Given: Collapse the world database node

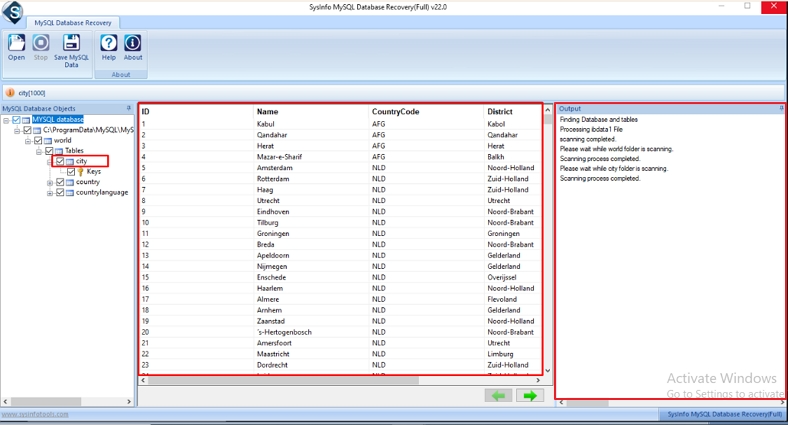Looking at the screenshot, I should pos(28,141).
